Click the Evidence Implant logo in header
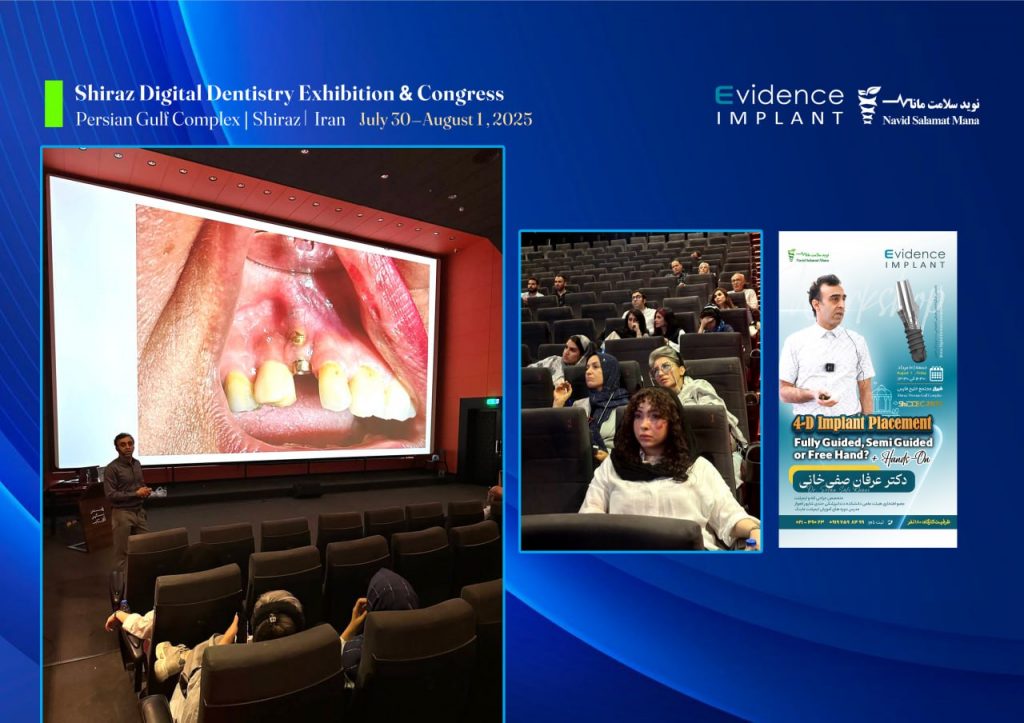The width and height of the screenshot is (1024, 723). tap(779, 105)
